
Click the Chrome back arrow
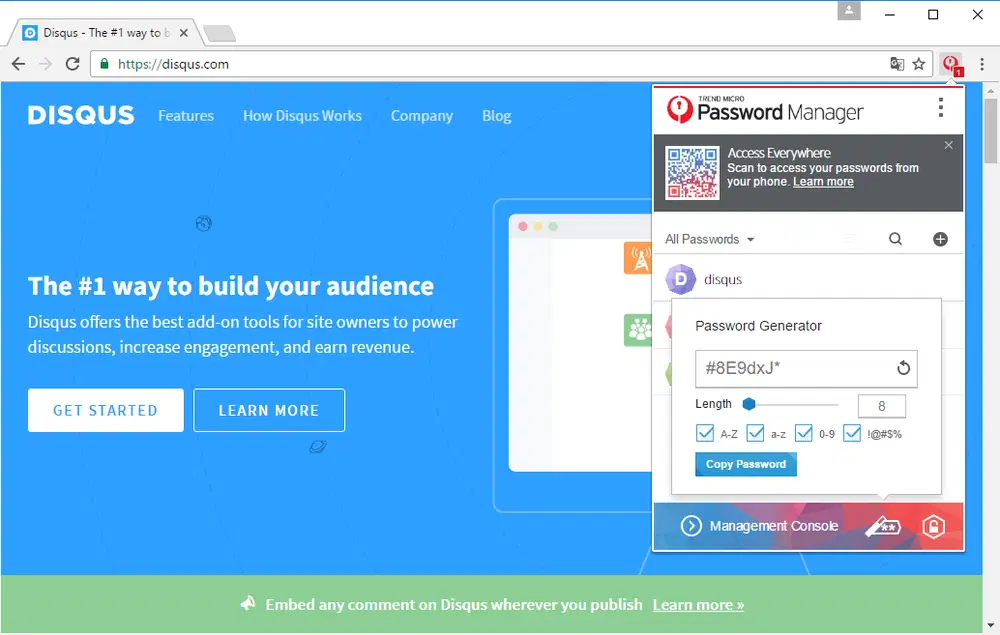[x=18, y=64]
